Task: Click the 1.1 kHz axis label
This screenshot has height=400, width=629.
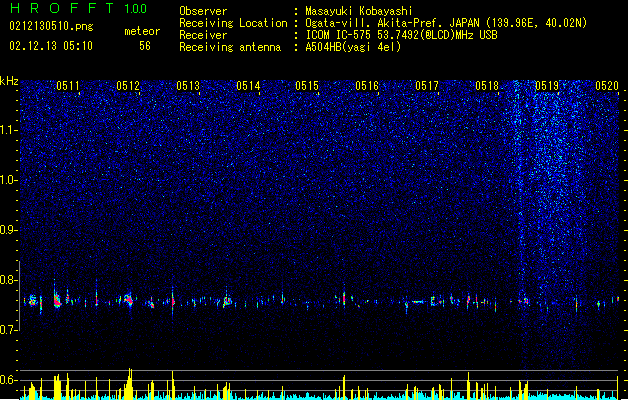Action: tap(9, 130)
